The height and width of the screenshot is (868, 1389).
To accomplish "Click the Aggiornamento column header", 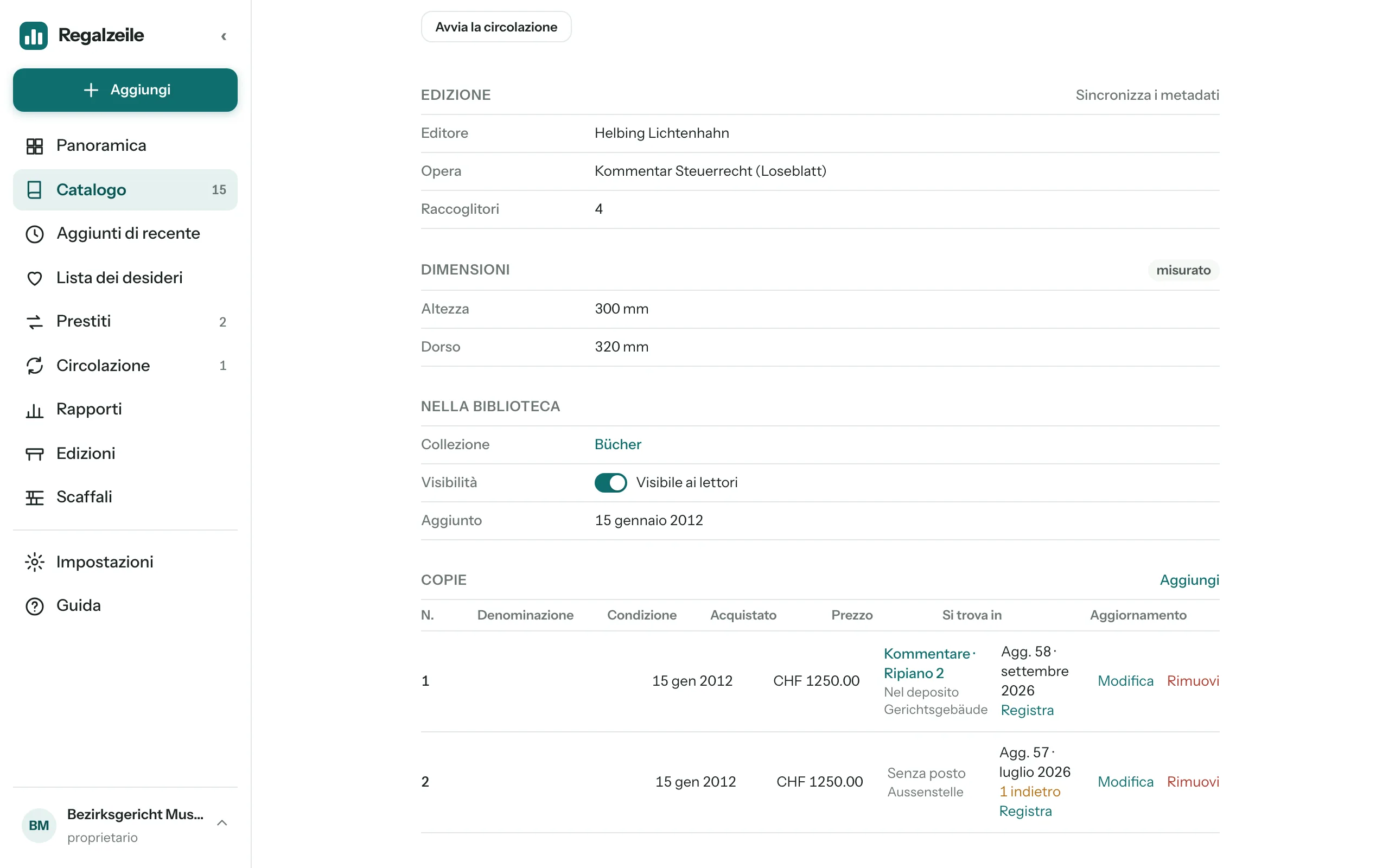I will [1138, 615].
